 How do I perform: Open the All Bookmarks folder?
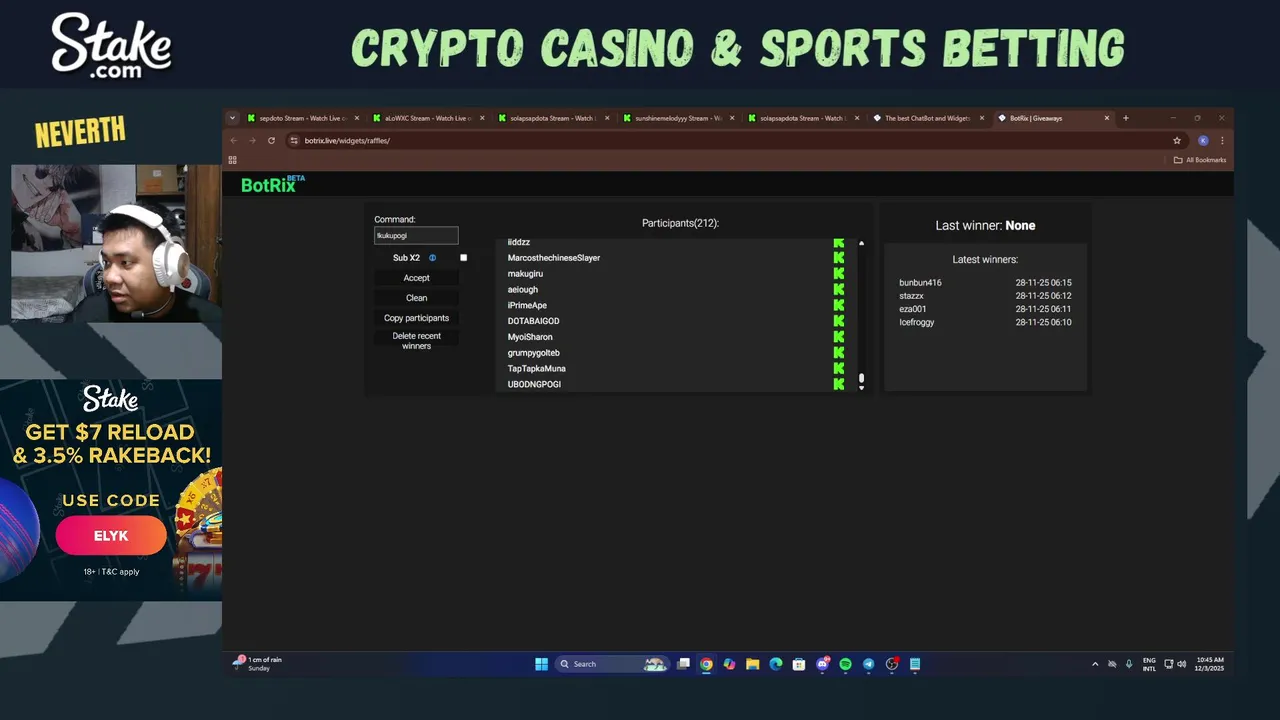(x=1199, y=160)
